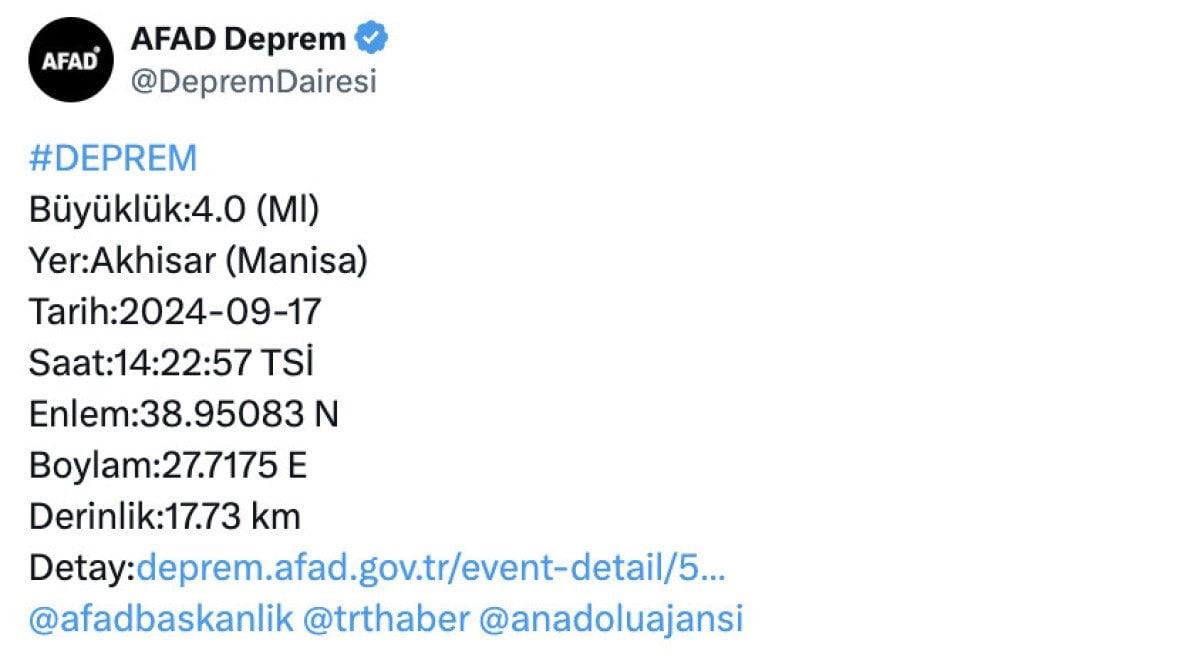Open the @trthaber mention
This screenshot has width=1200, height=671.
point(387,618)
